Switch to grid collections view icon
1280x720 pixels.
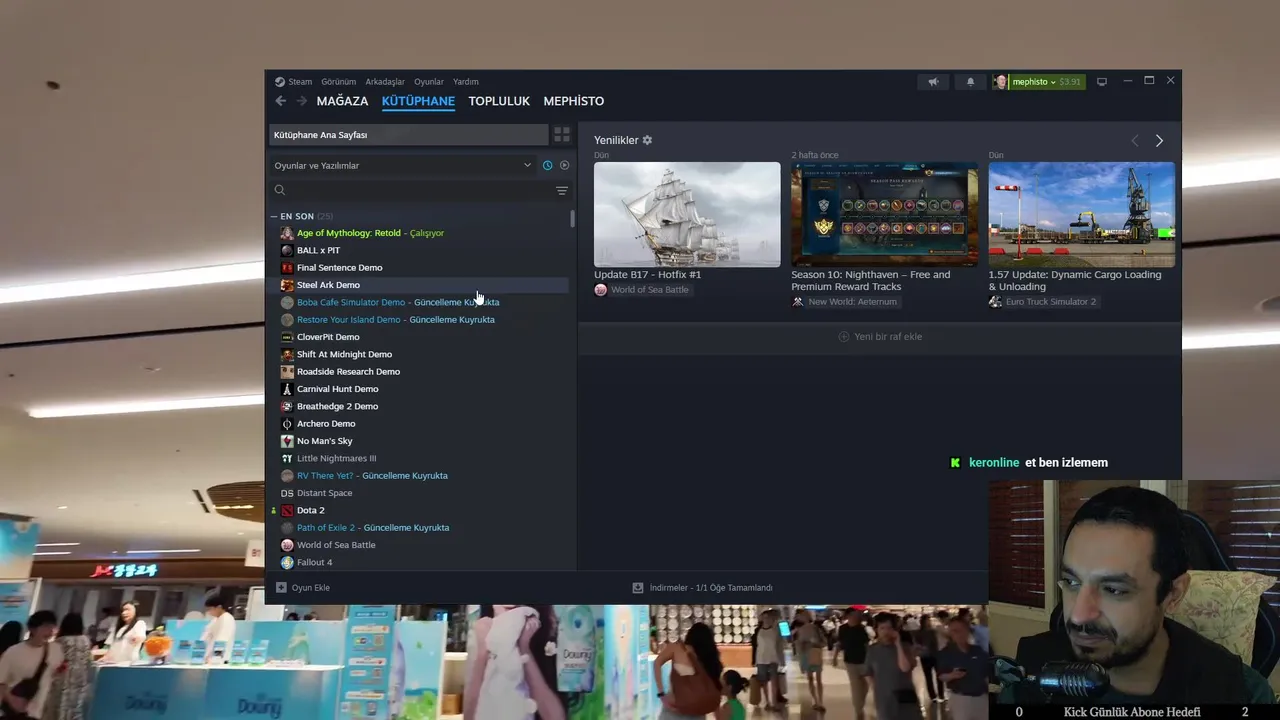[562, 134]
